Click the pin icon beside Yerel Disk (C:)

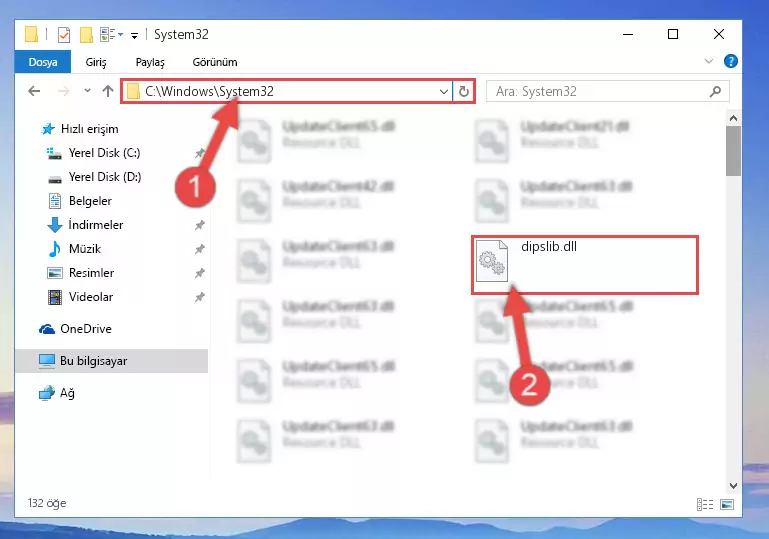[200, 153]
